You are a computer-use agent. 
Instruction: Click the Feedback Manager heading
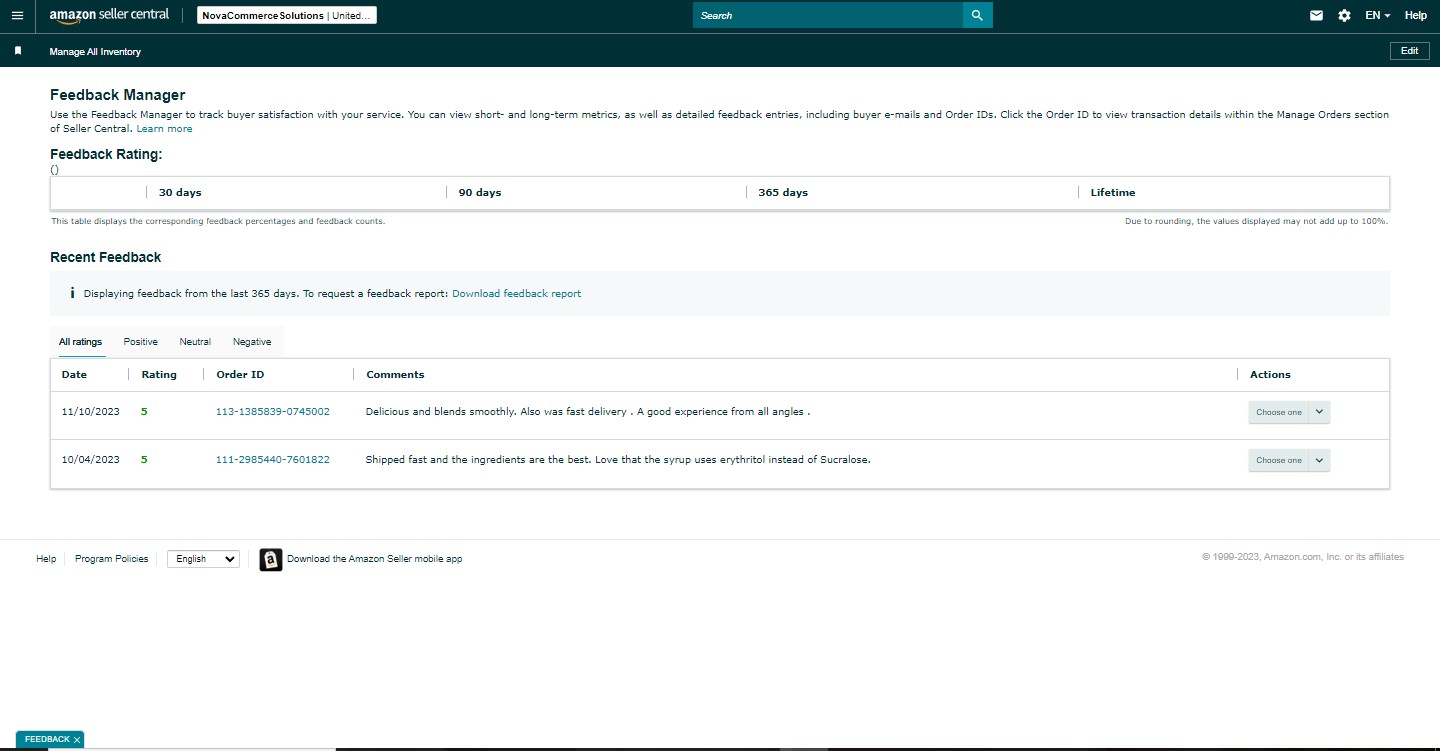pos(118,95)
